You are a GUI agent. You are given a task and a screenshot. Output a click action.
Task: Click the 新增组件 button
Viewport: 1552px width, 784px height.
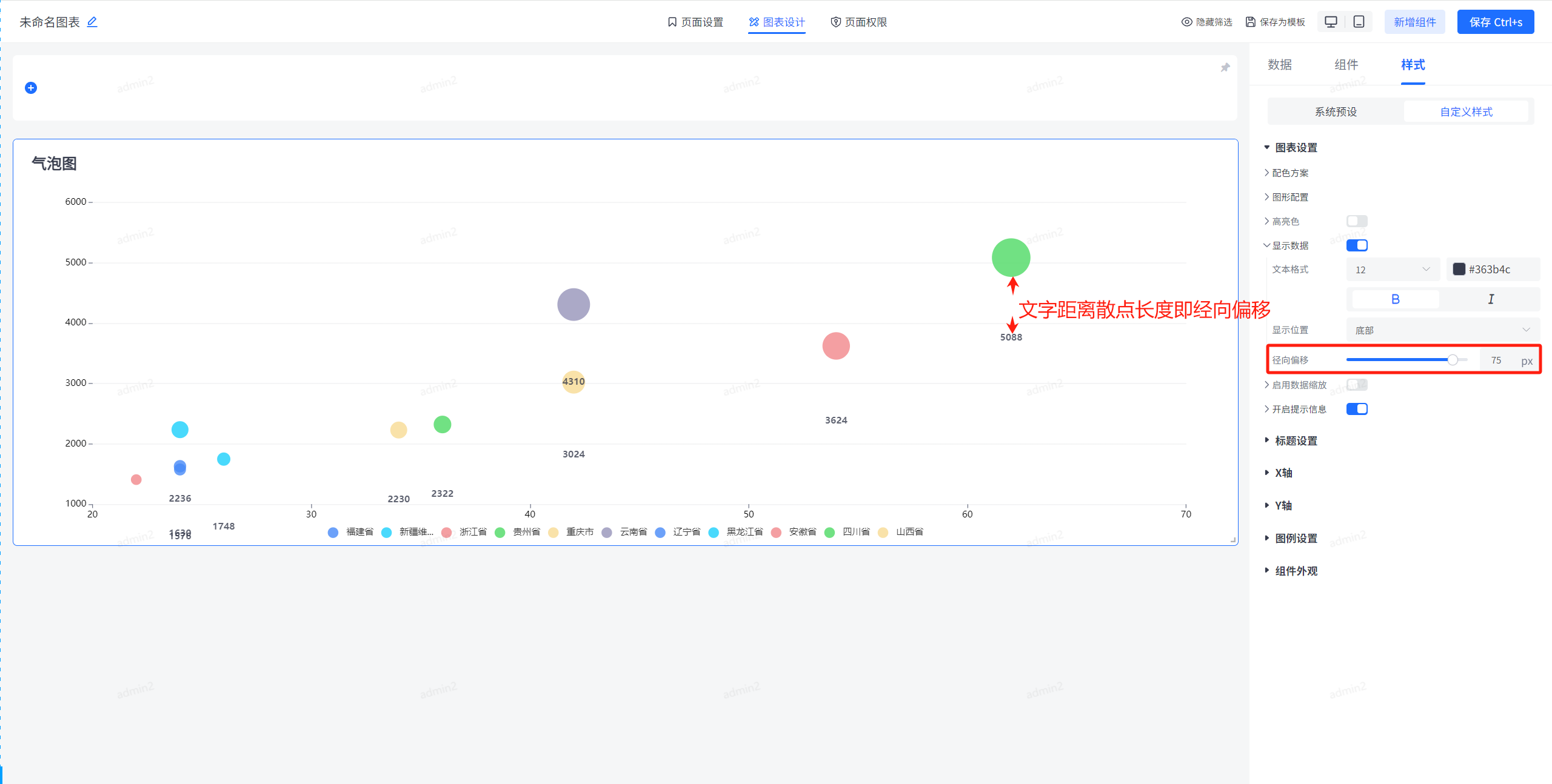(x=1415, y=22)
